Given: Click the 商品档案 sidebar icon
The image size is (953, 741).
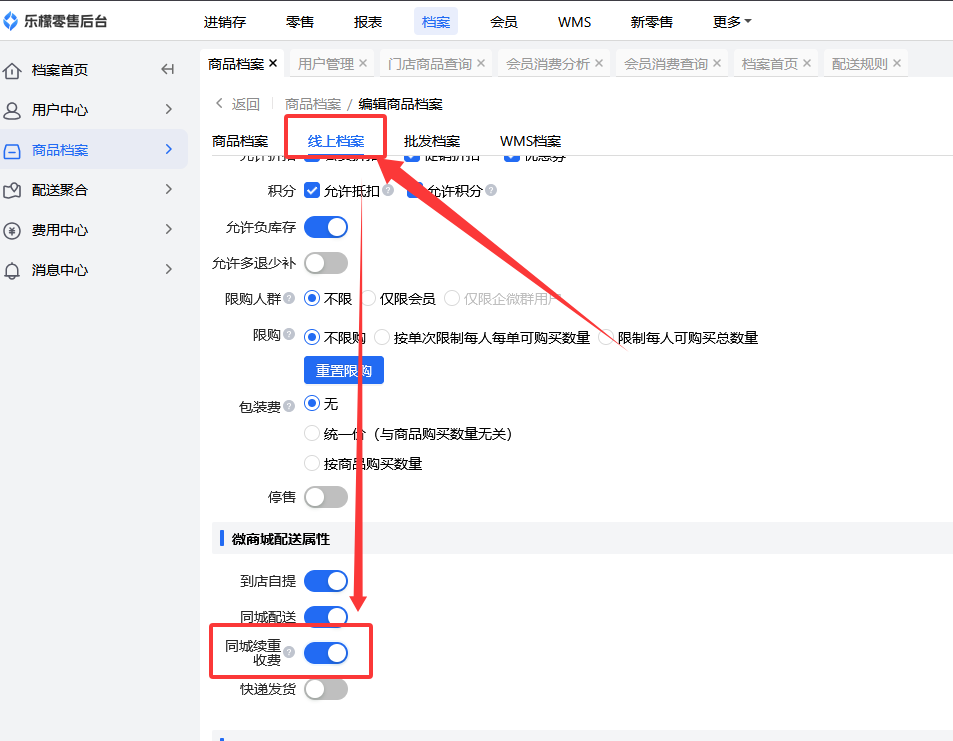Looking at the screenshot, I should [x=12, y=151].
